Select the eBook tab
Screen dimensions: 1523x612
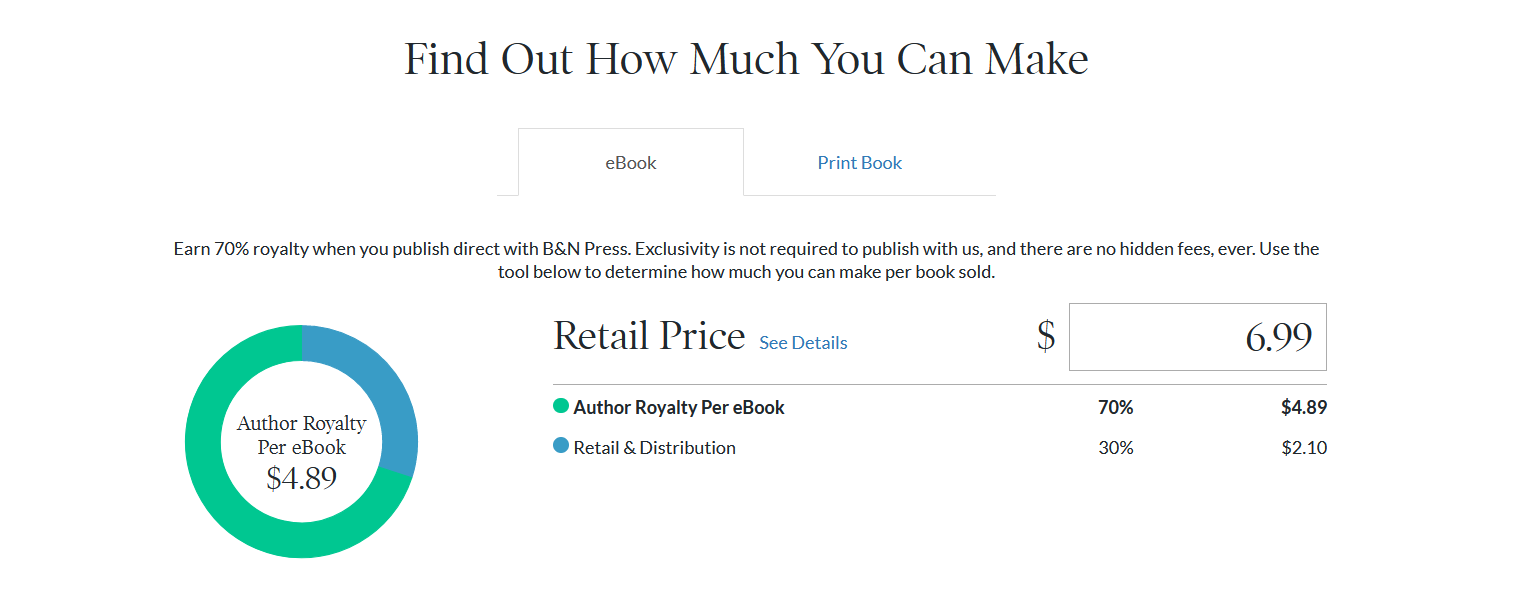point(630,161)
